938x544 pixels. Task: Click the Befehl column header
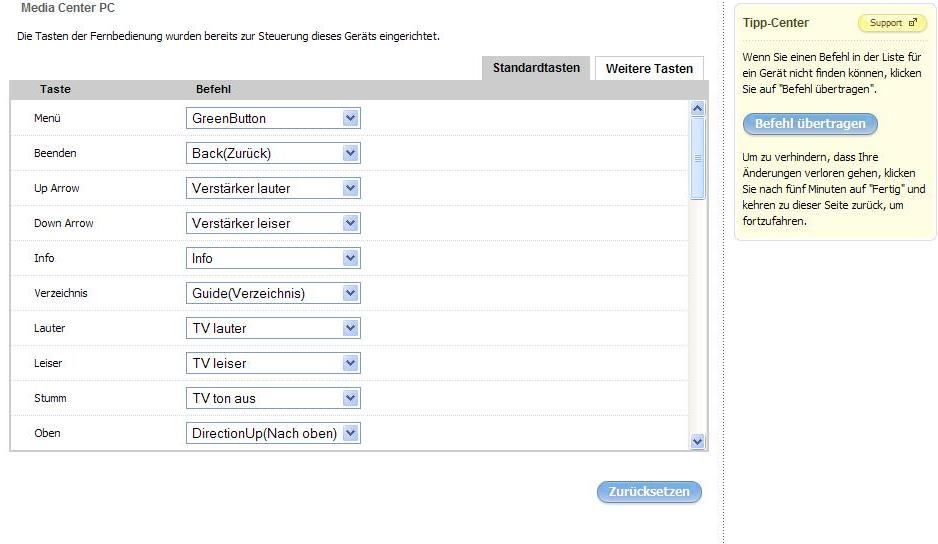coord(213,89)
